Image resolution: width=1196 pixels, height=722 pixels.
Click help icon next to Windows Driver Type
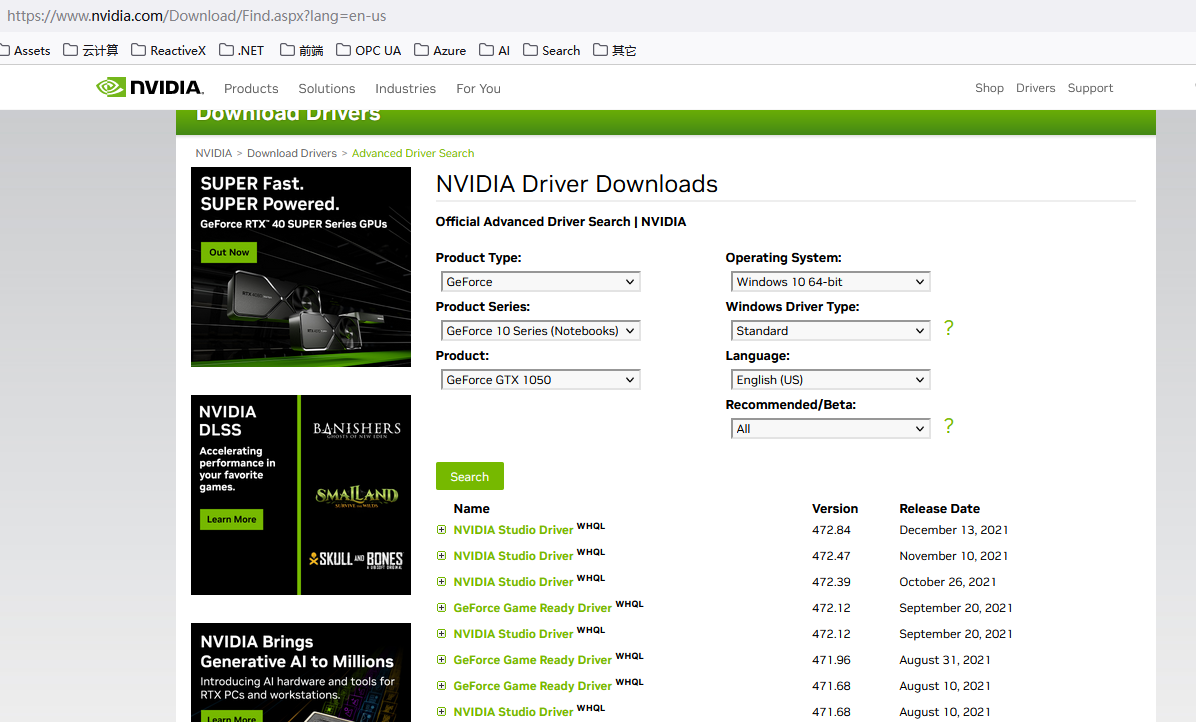pyautogui.click(x=948, y=328)
